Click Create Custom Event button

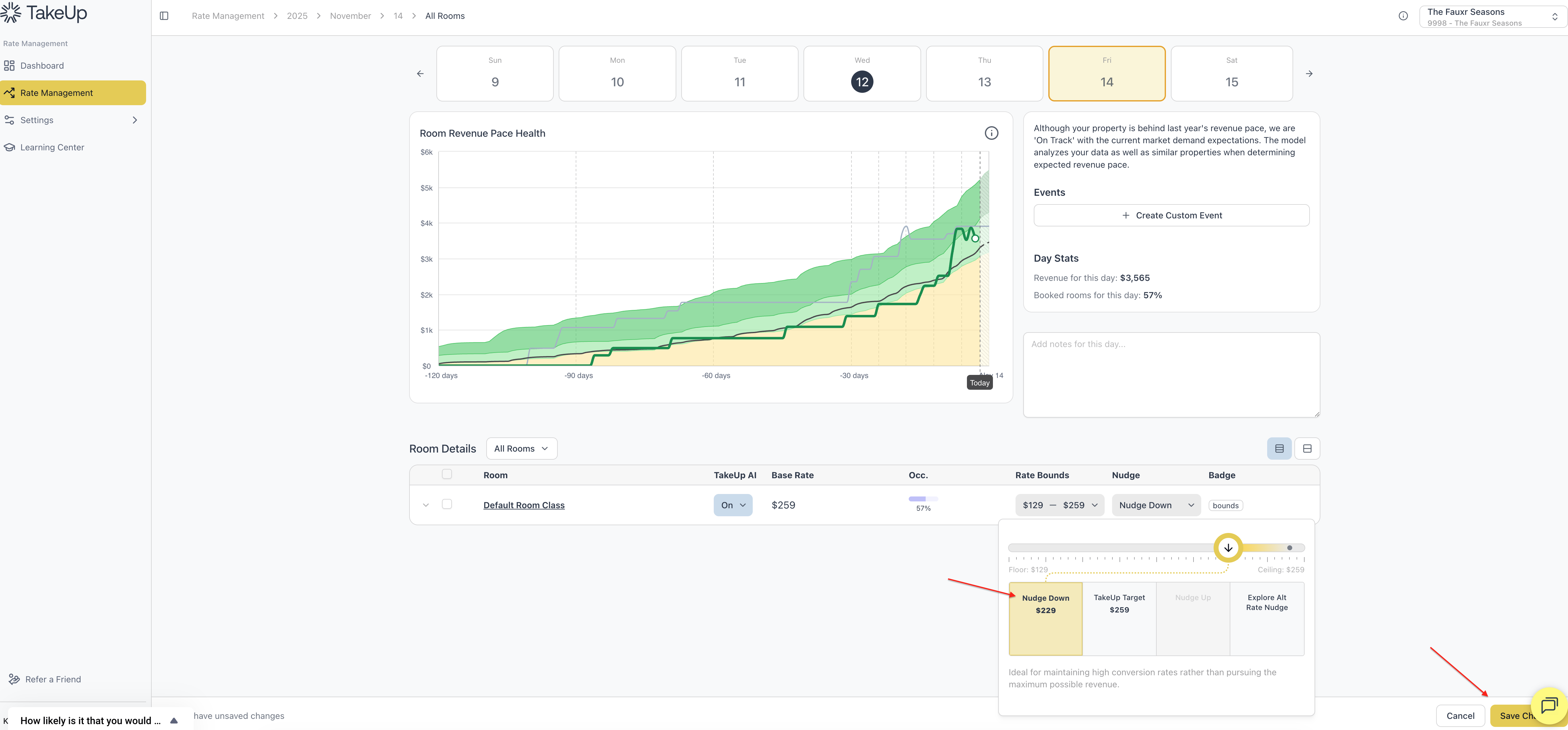[x=1171, y=215]
